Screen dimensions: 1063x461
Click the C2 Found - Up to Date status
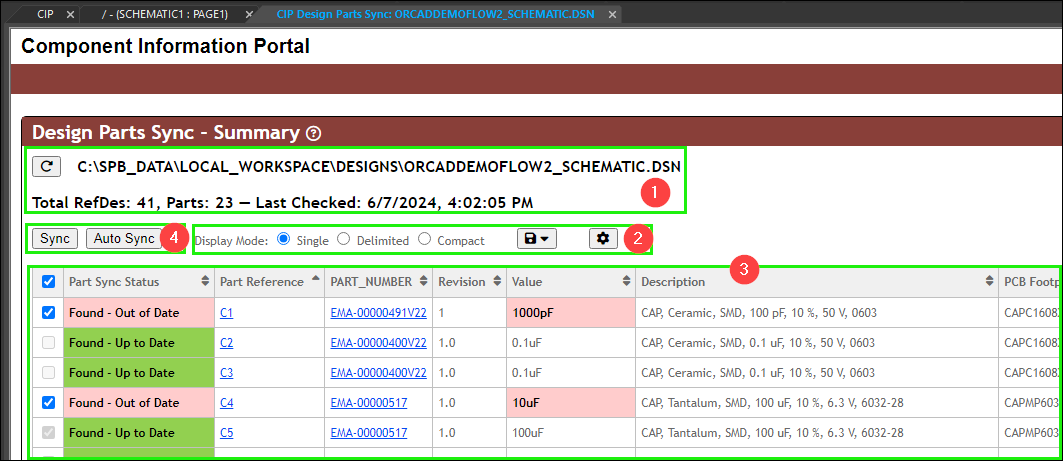click(138, 342)
